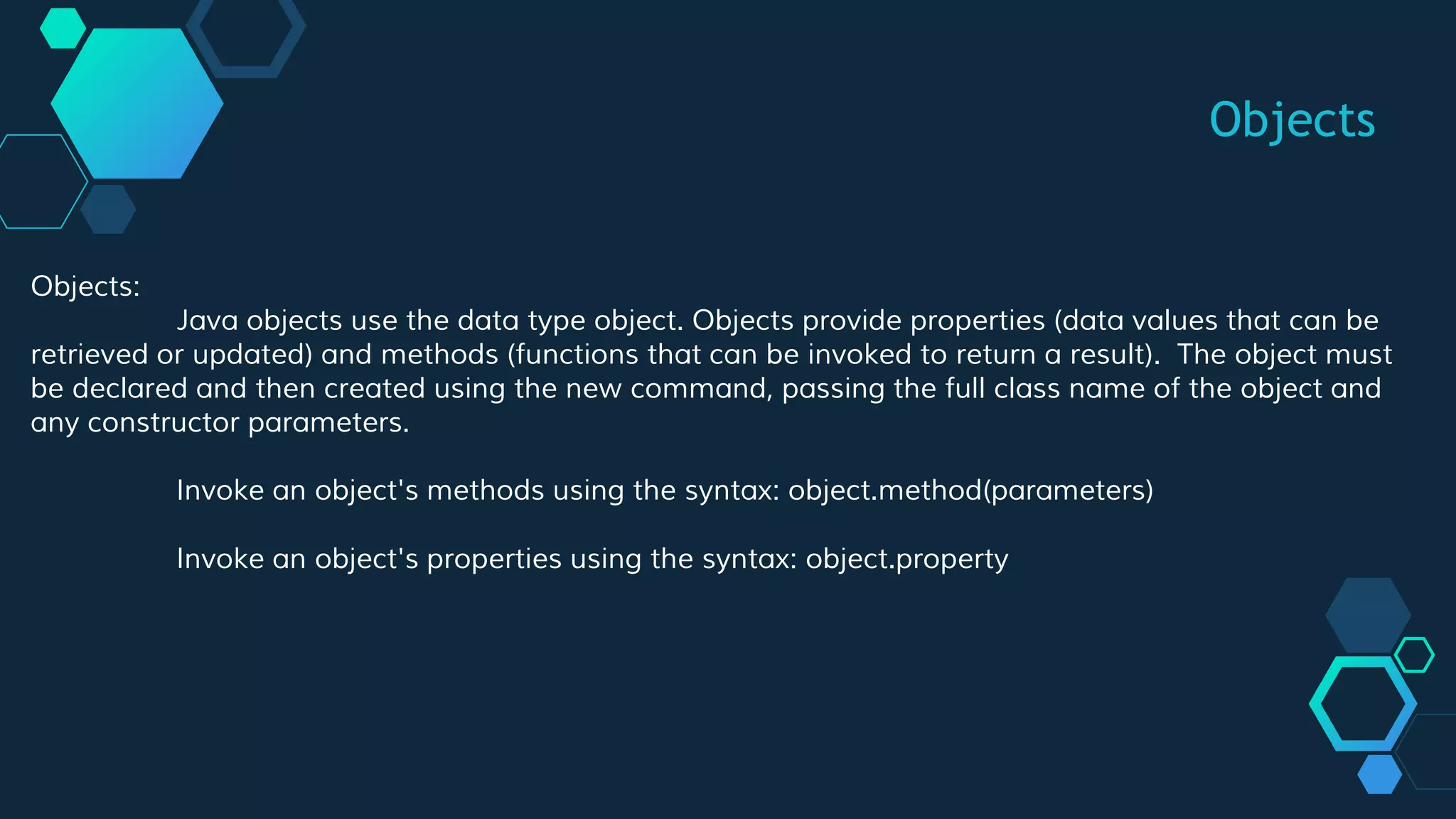Click the line "Invoke an object's properties"
The width and height of the screenshot is (1456, 819).
tap(592, 560)
